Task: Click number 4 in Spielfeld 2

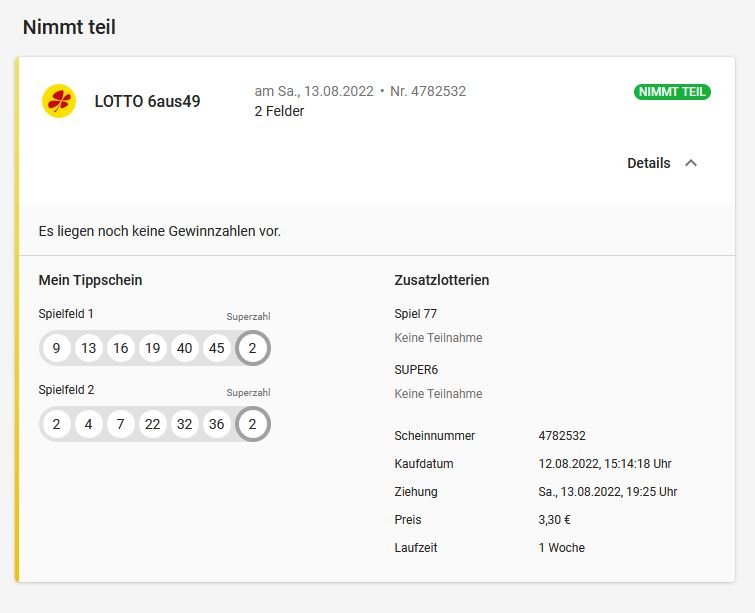Action: [x=89, y=424]
